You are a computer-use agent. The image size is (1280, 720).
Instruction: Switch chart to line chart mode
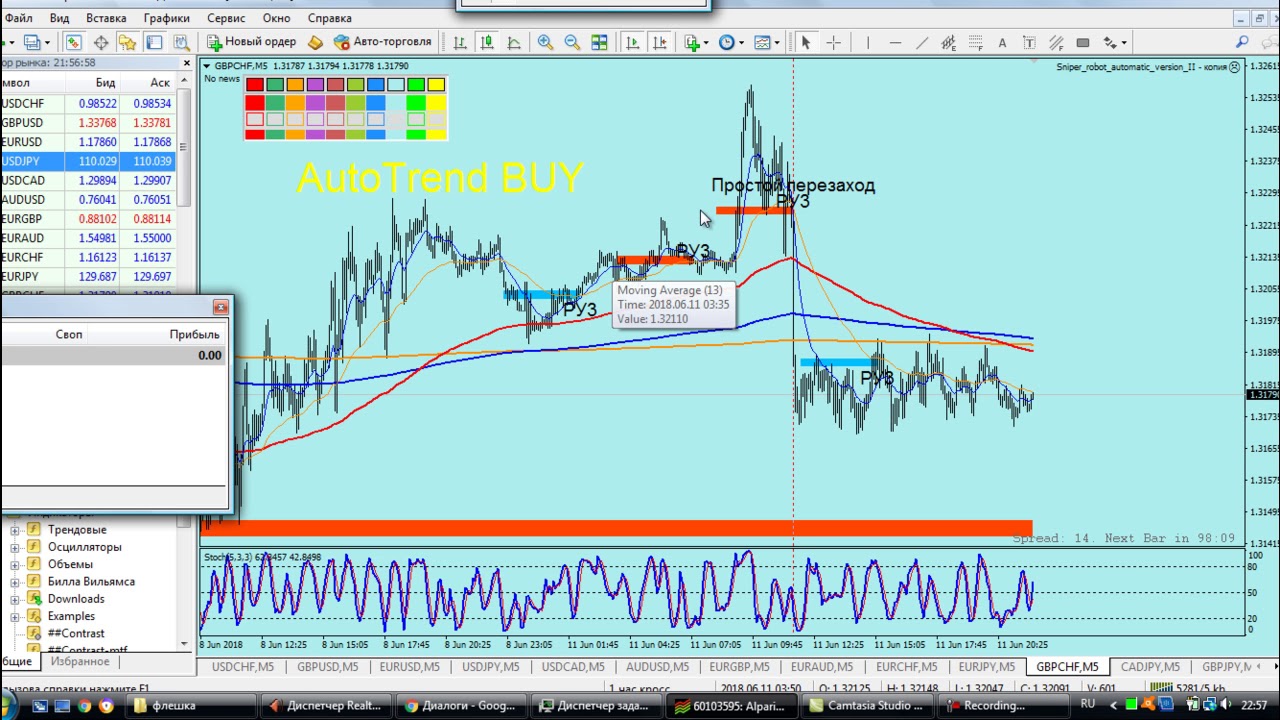[514, 42]
